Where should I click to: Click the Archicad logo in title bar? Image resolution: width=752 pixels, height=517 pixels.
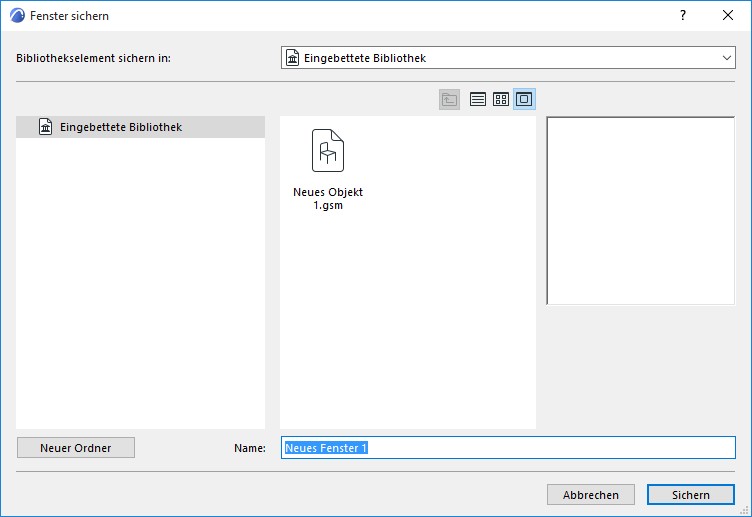[x=17, y=15]
